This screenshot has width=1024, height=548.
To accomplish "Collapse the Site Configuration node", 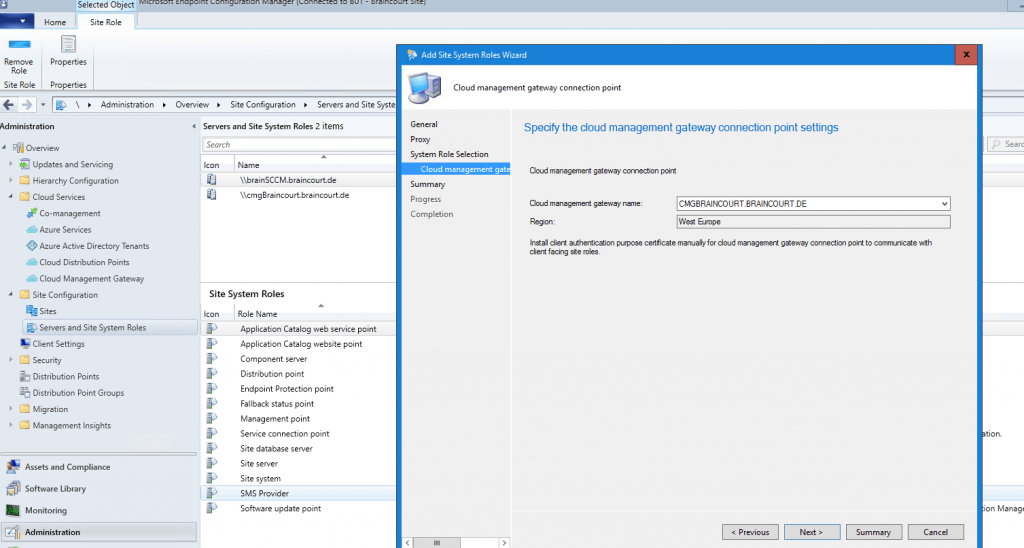I will coord(10,295).
